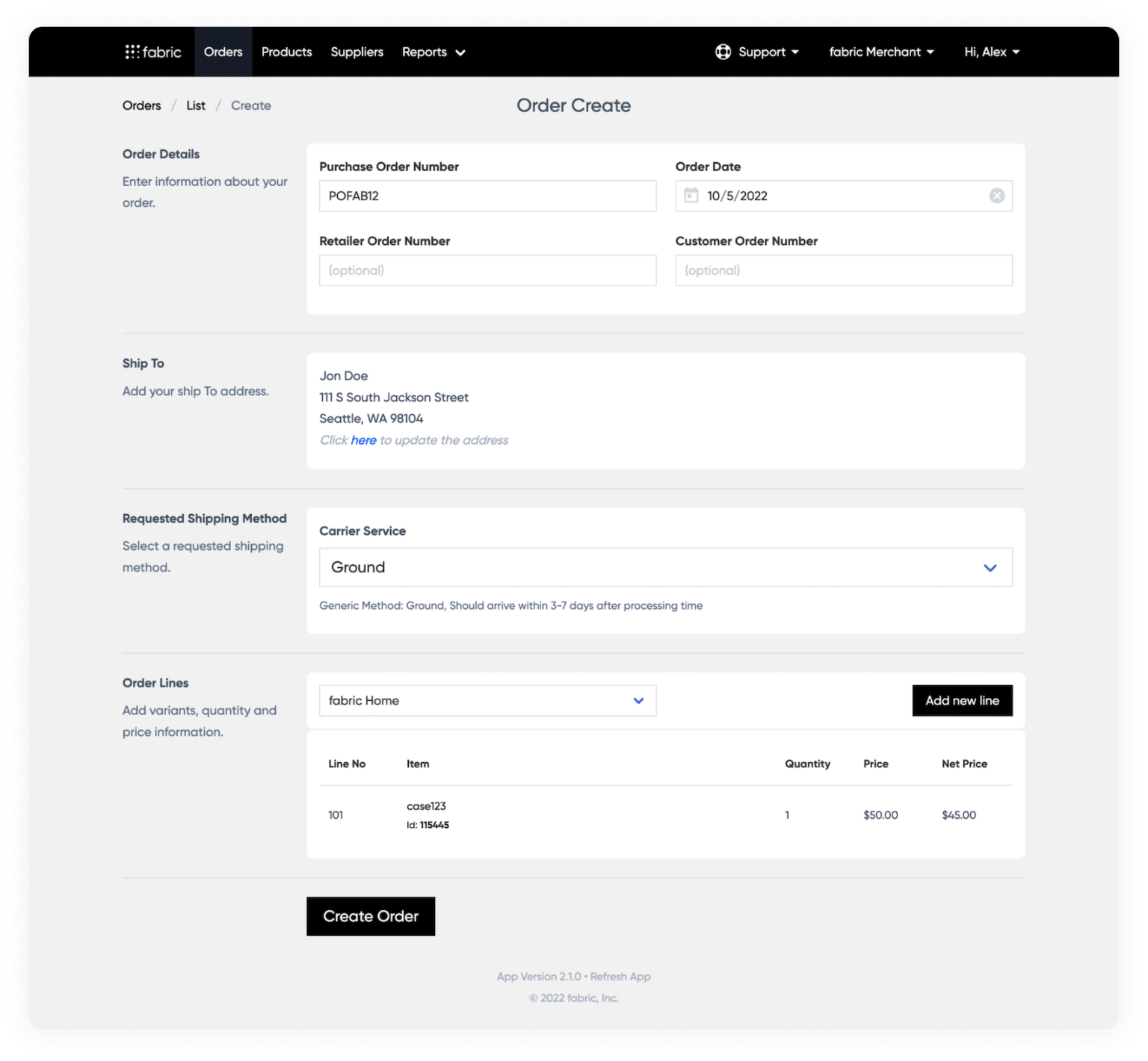This screenshot has height=1061, width=1148.
Task: Click the Add new line button
Action: tap(962, 700)
